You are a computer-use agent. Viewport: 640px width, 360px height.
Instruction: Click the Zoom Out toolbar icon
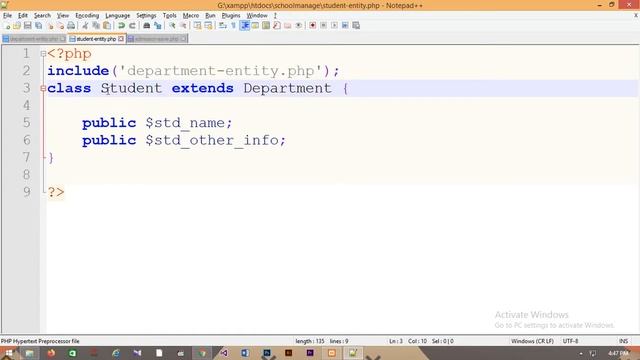(x=183, y=26)
